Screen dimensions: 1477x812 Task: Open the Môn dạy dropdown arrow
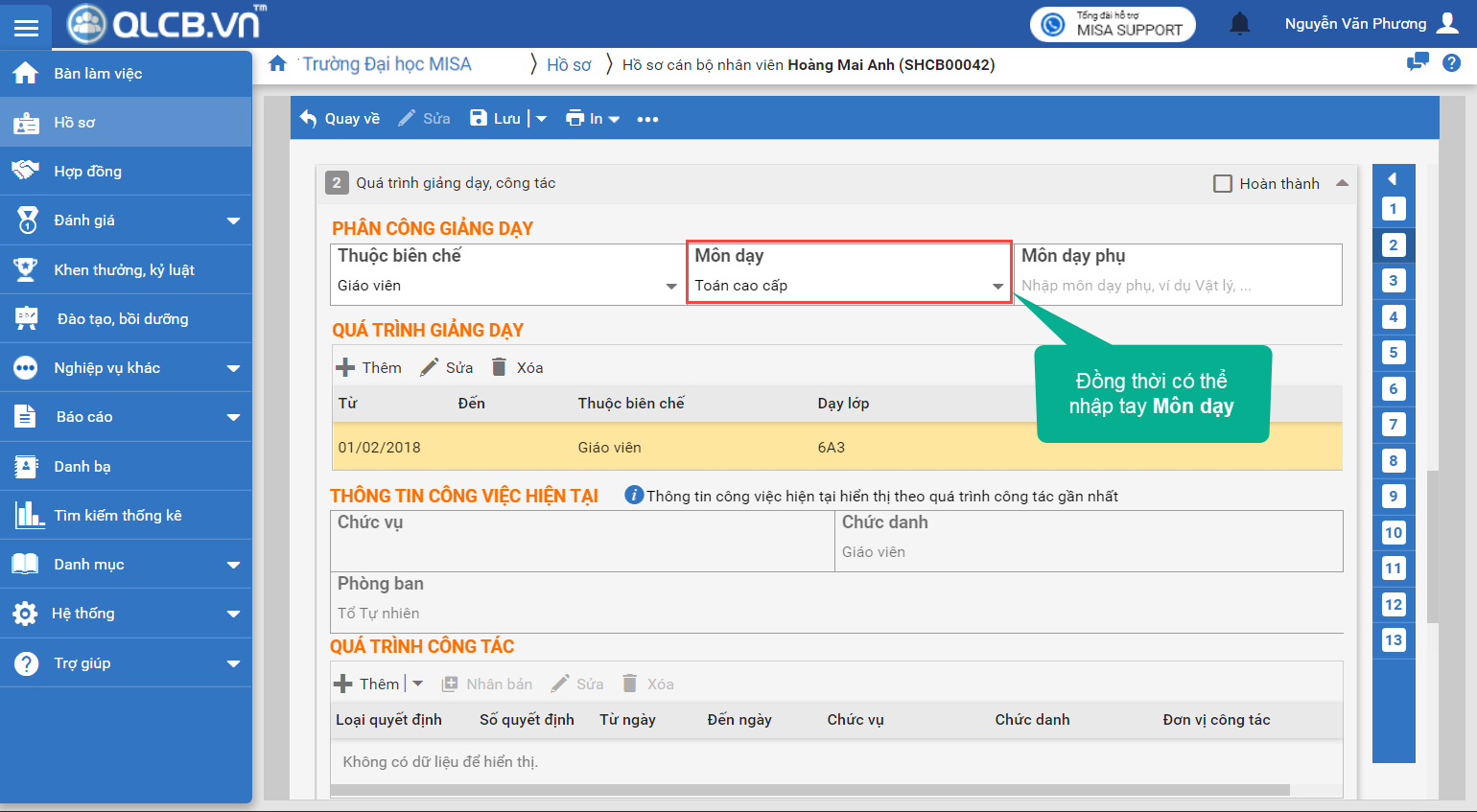(x=997, y=287)
